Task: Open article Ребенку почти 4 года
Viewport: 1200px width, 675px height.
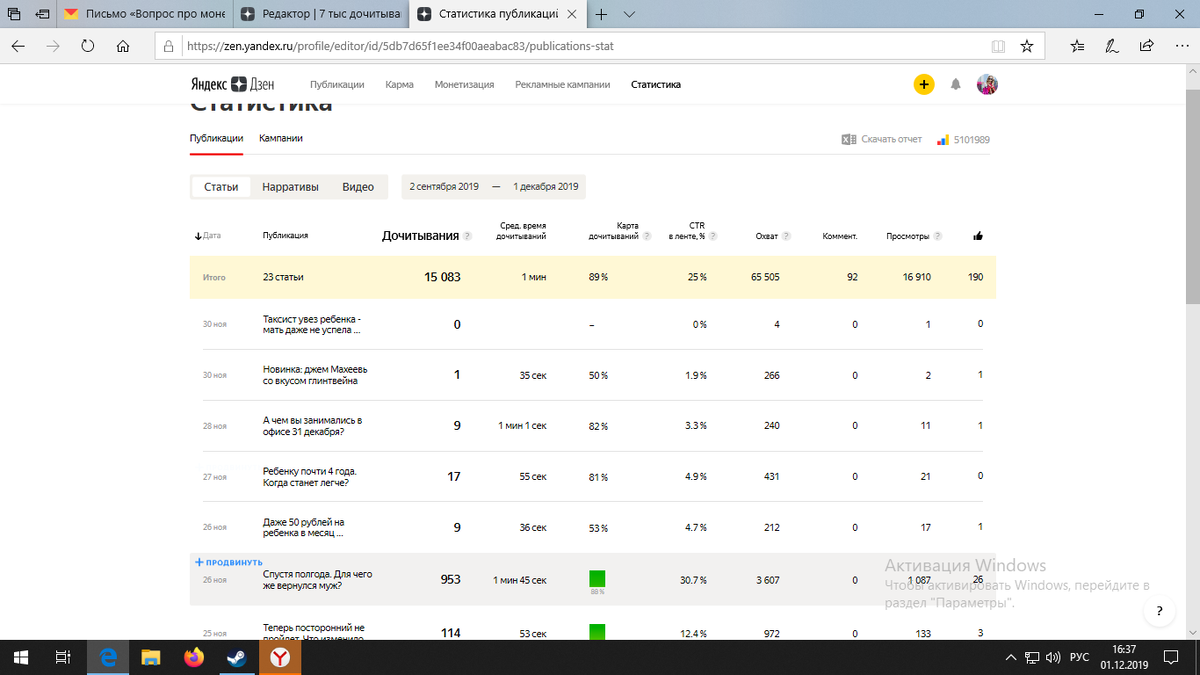Action: pyautogui.click(x=310, y=477)
